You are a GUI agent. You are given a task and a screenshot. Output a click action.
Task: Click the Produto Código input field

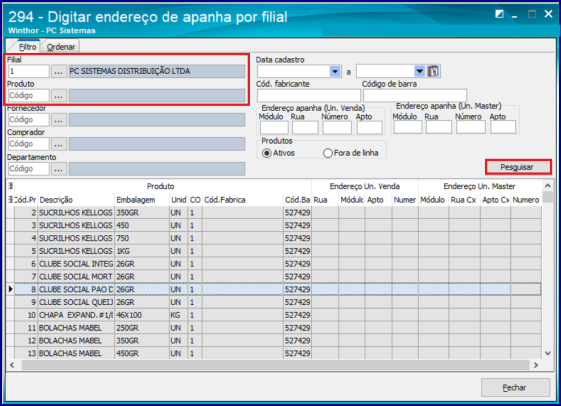(29, 96)
